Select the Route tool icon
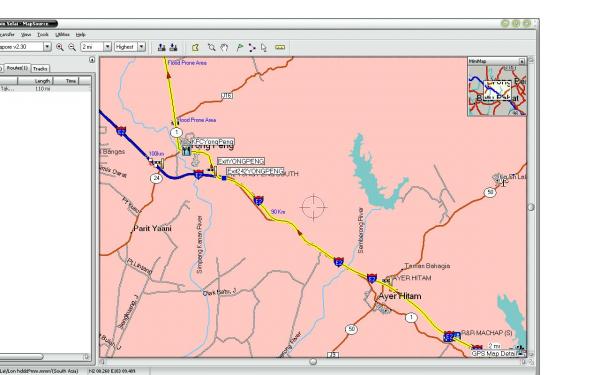Viewport: 600px width, 375px height. 252,47
